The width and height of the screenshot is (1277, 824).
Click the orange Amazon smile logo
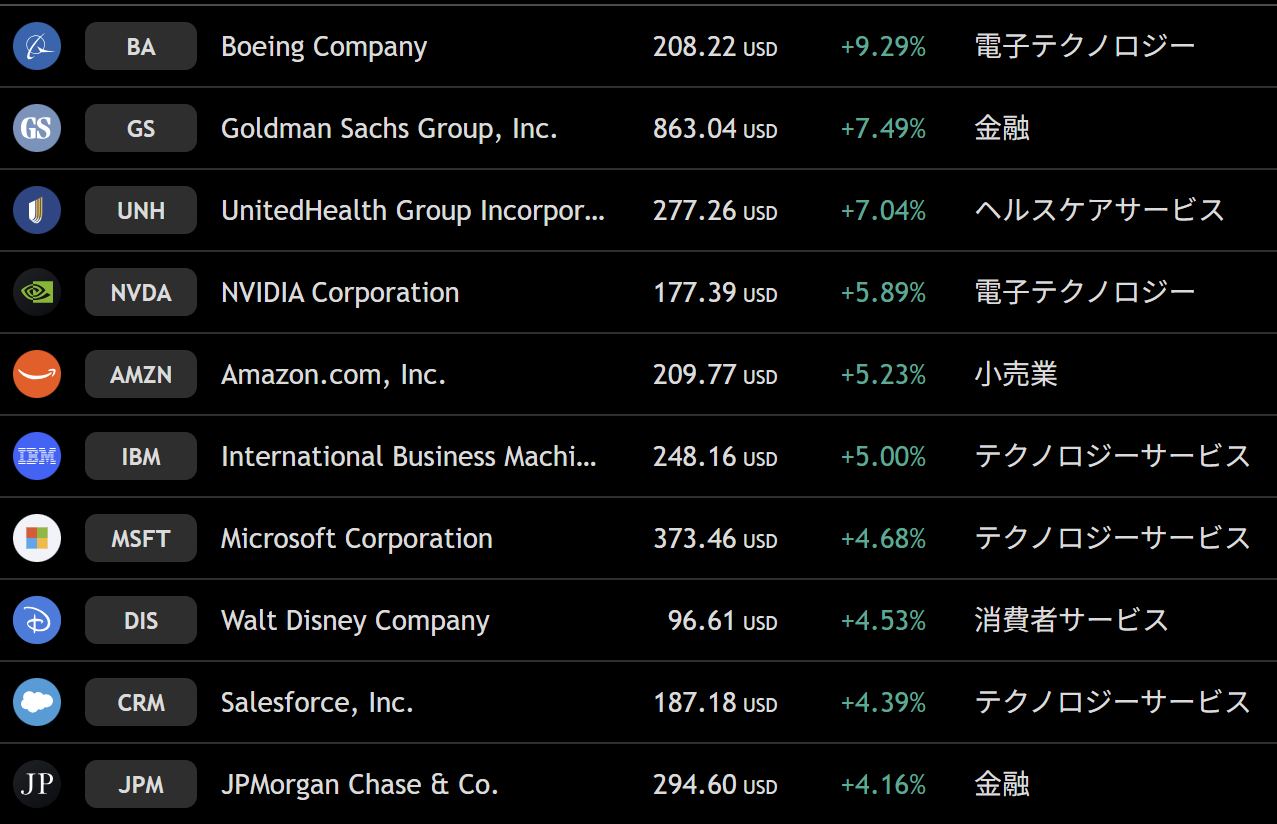point(37,374)
